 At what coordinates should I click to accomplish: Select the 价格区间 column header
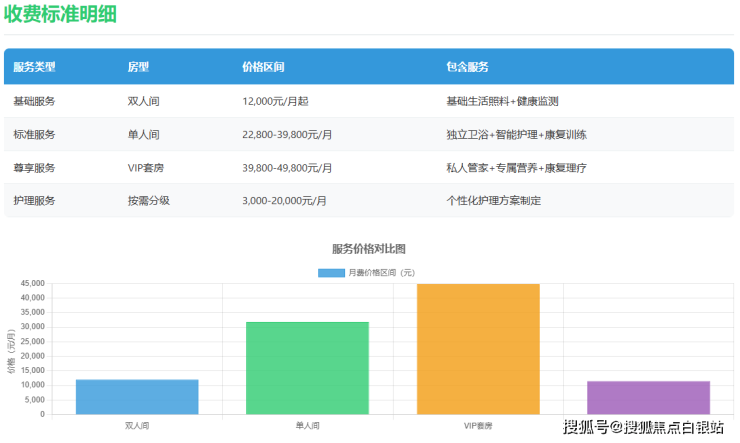(x=263, y=67)
